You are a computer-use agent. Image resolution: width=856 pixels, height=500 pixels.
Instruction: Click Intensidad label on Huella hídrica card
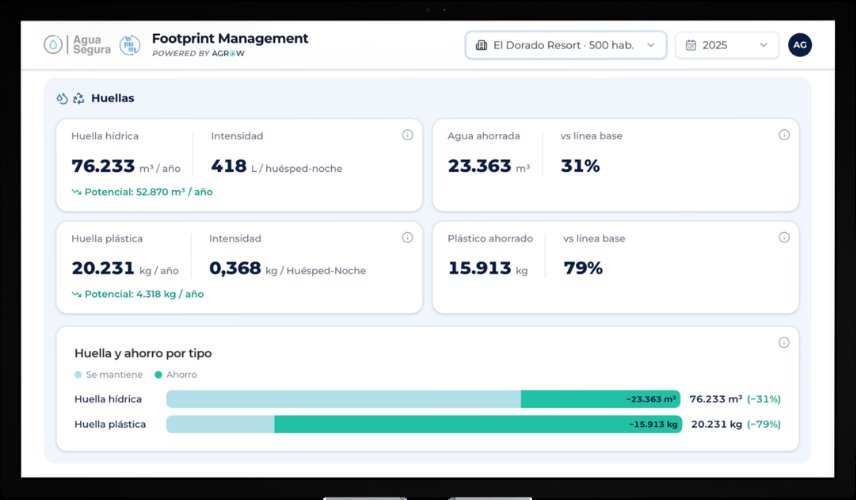tap(237, 136)
